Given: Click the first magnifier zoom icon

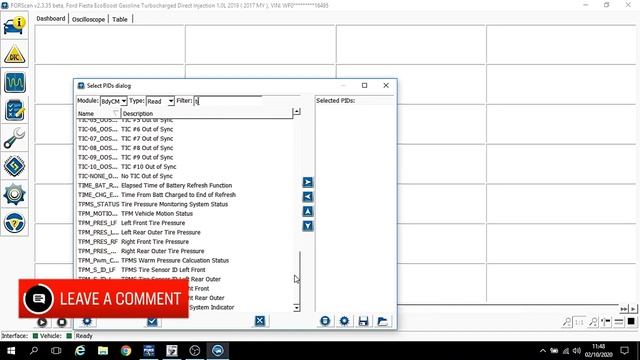Looking at the screenshot, I should point(567,322).
